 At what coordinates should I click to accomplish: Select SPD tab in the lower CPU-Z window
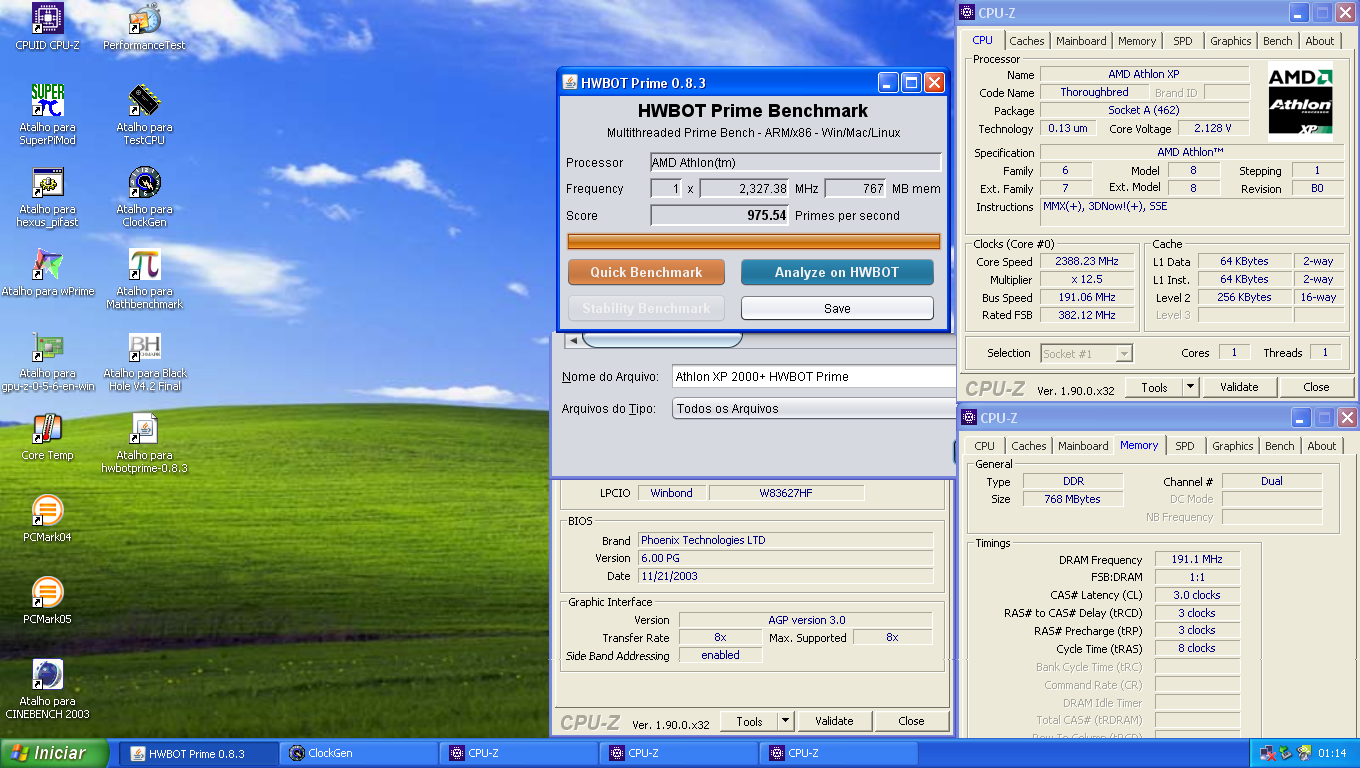click(x=1184, y=446)
